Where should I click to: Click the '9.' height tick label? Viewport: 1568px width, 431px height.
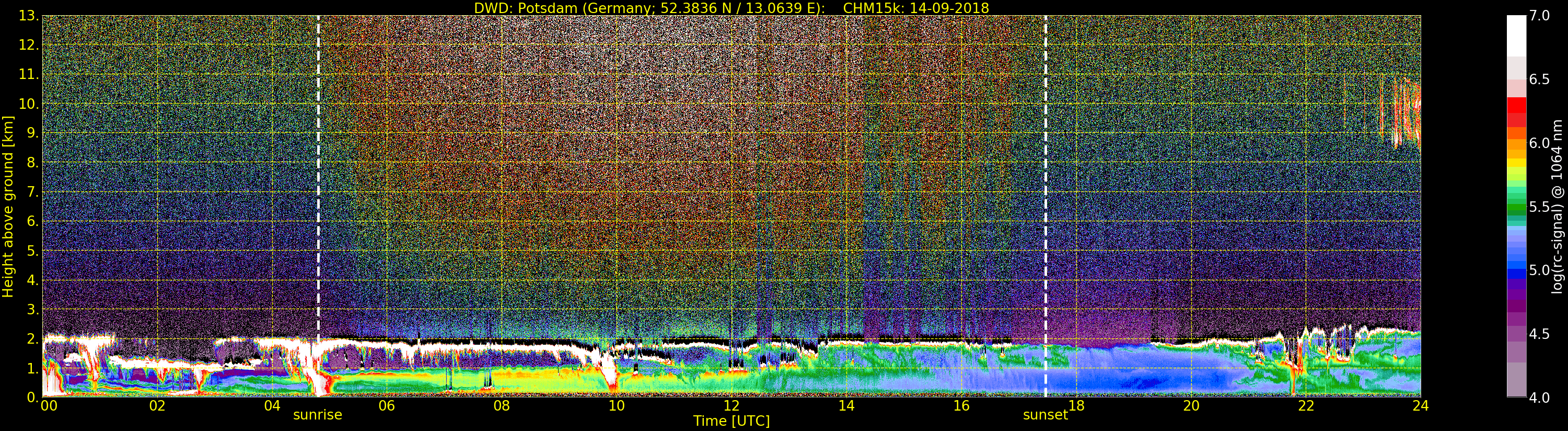click(x=33, y=133)
